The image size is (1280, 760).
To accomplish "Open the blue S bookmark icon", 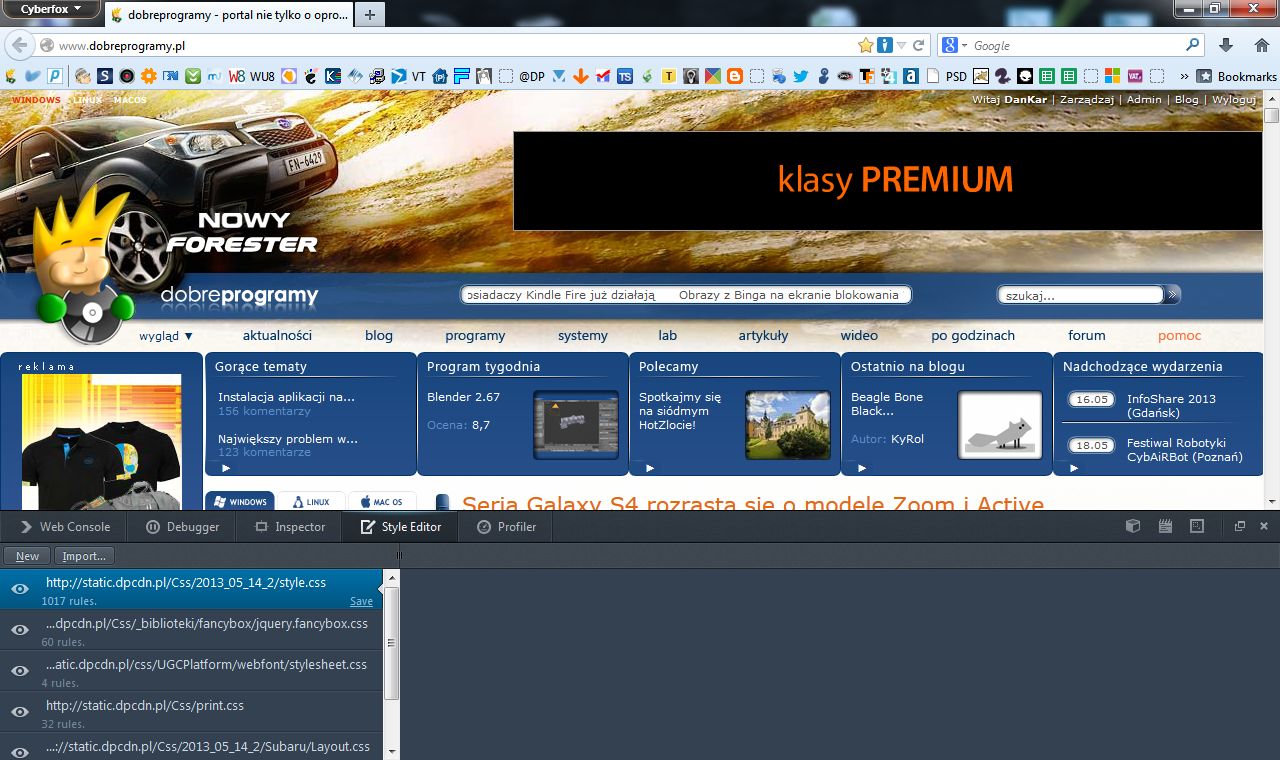I will [105, 76].
